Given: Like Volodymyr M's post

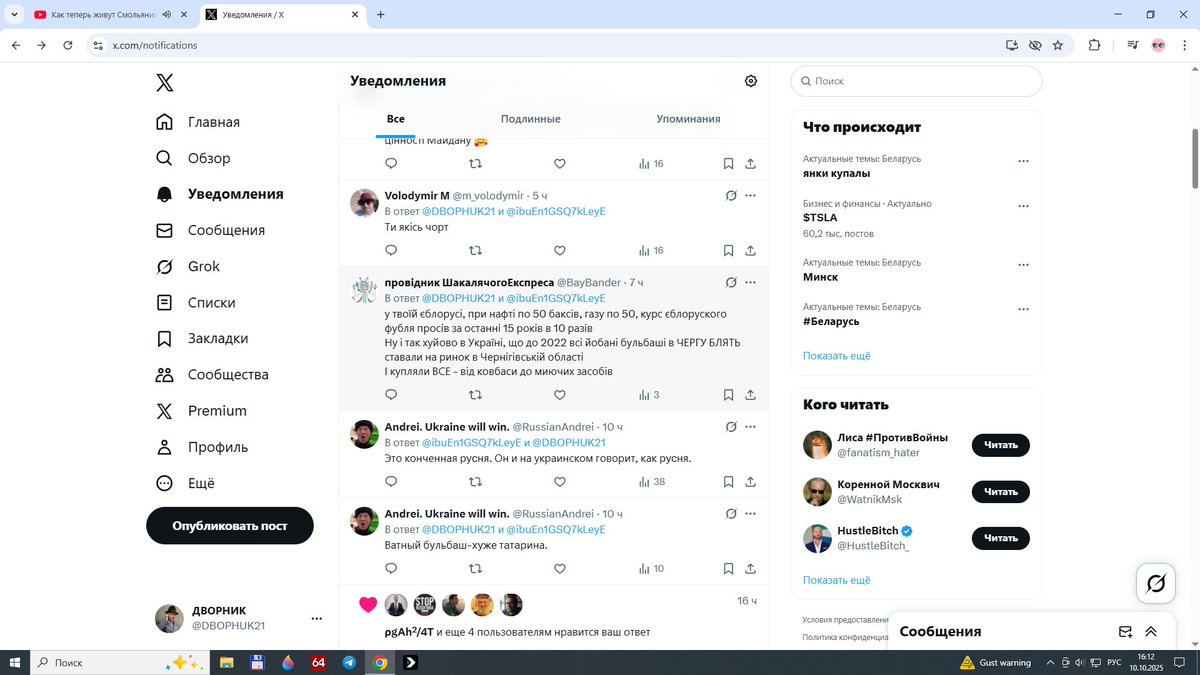Looking at the screenshot, I should [x=560, y=251].
